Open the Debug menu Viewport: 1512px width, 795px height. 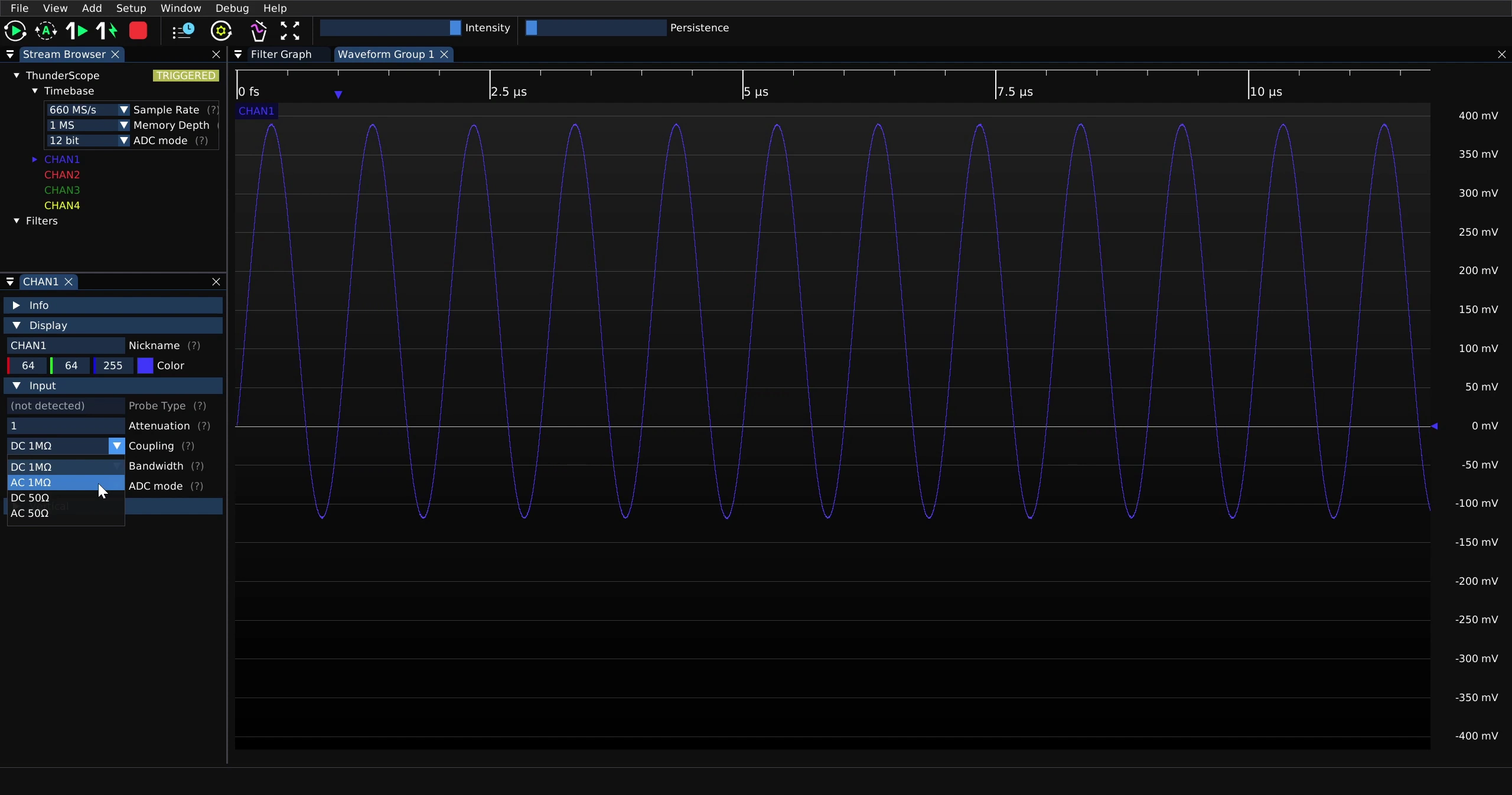click(232, 8)
